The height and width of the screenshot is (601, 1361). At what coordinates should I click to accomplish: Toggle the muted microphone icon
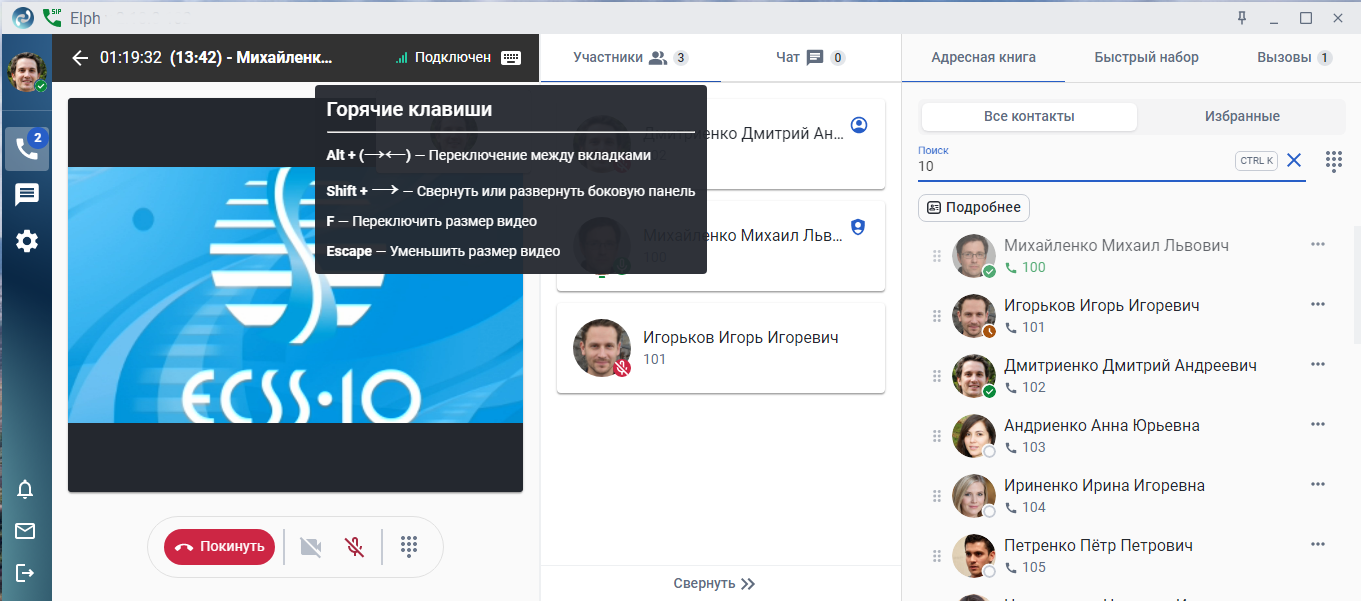[354, 547]
